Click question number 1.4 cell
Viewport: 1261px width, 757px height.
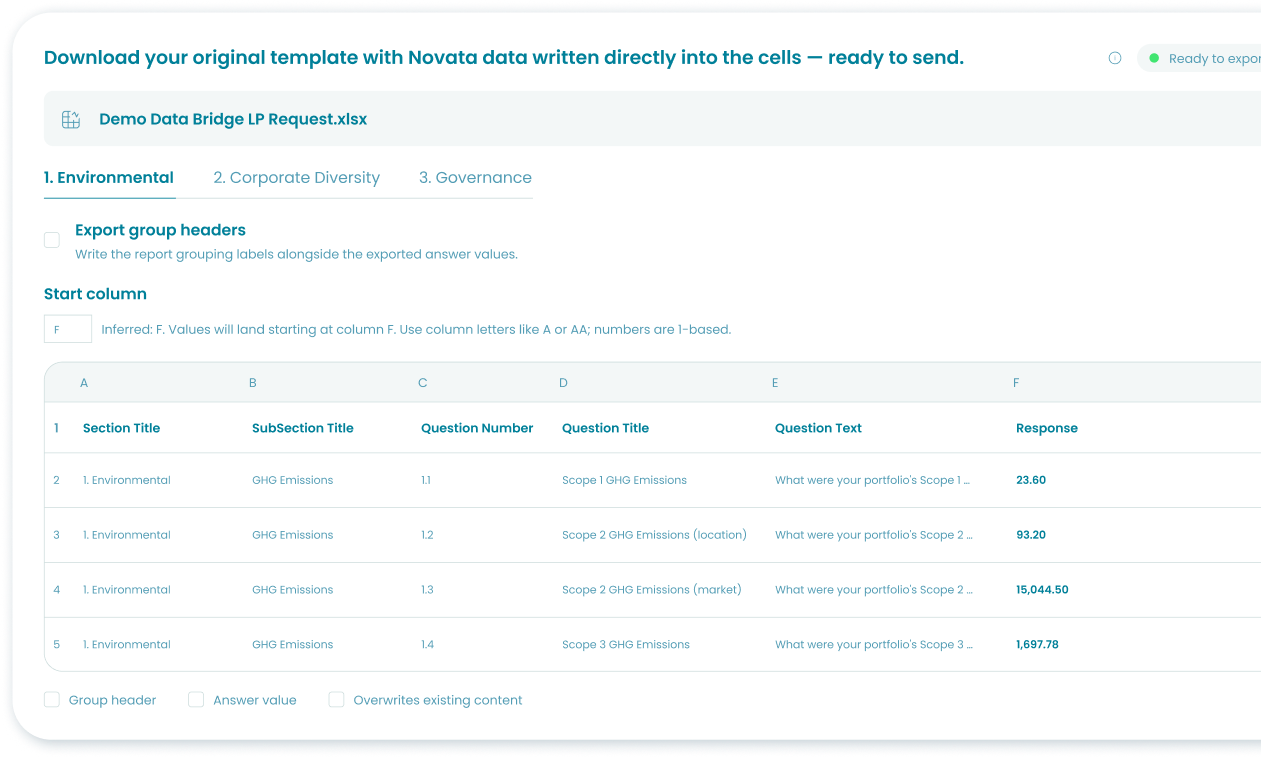[x=427, y=645]
